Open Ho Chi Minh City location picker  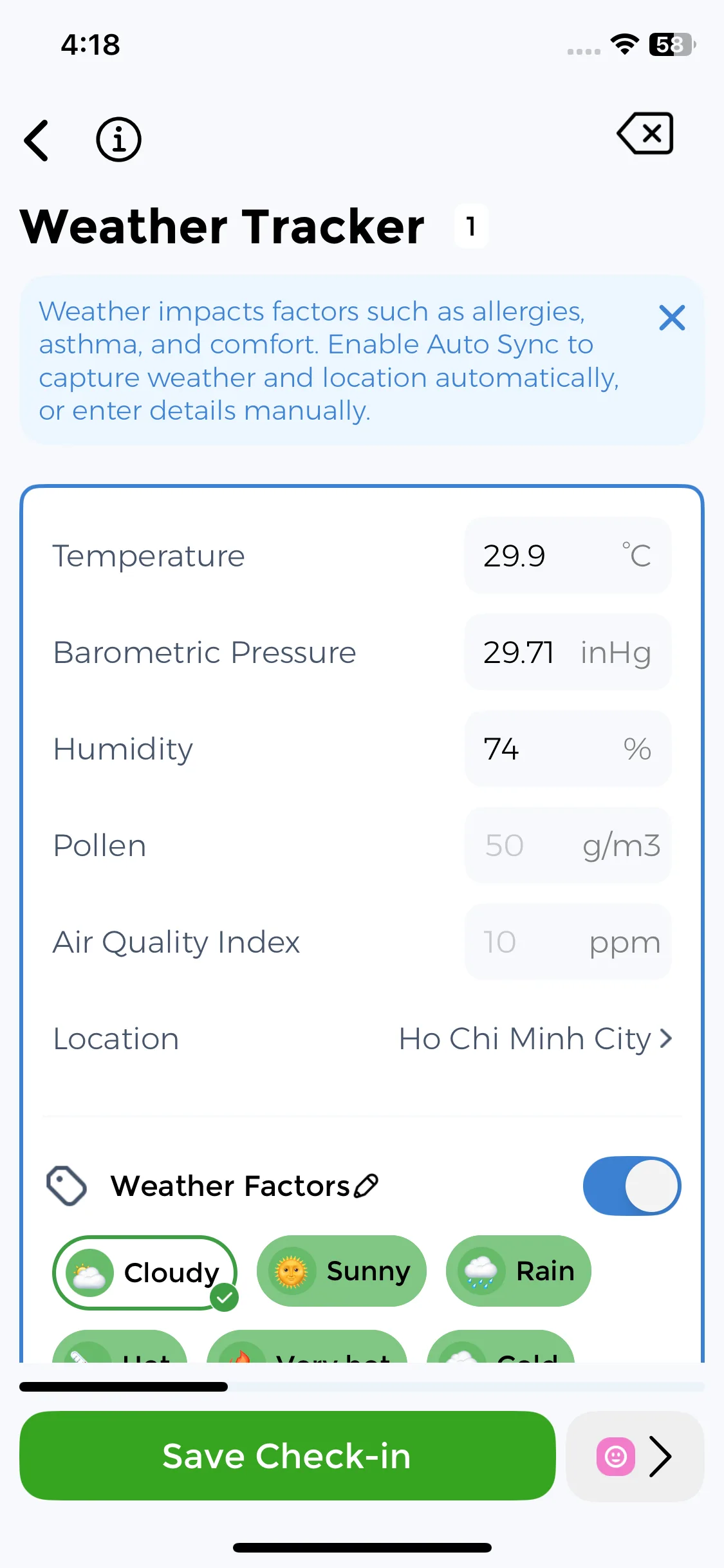(x=535, y=1039)
